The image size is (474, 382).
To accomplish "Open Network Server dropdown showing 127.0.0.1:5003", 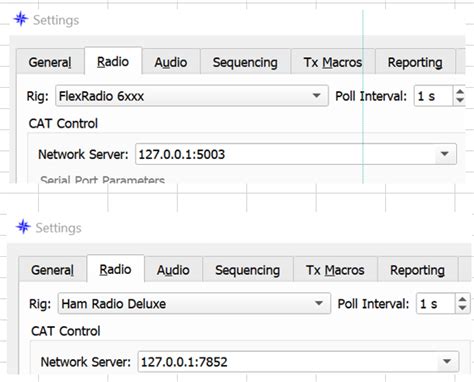I will coord(445,154).
